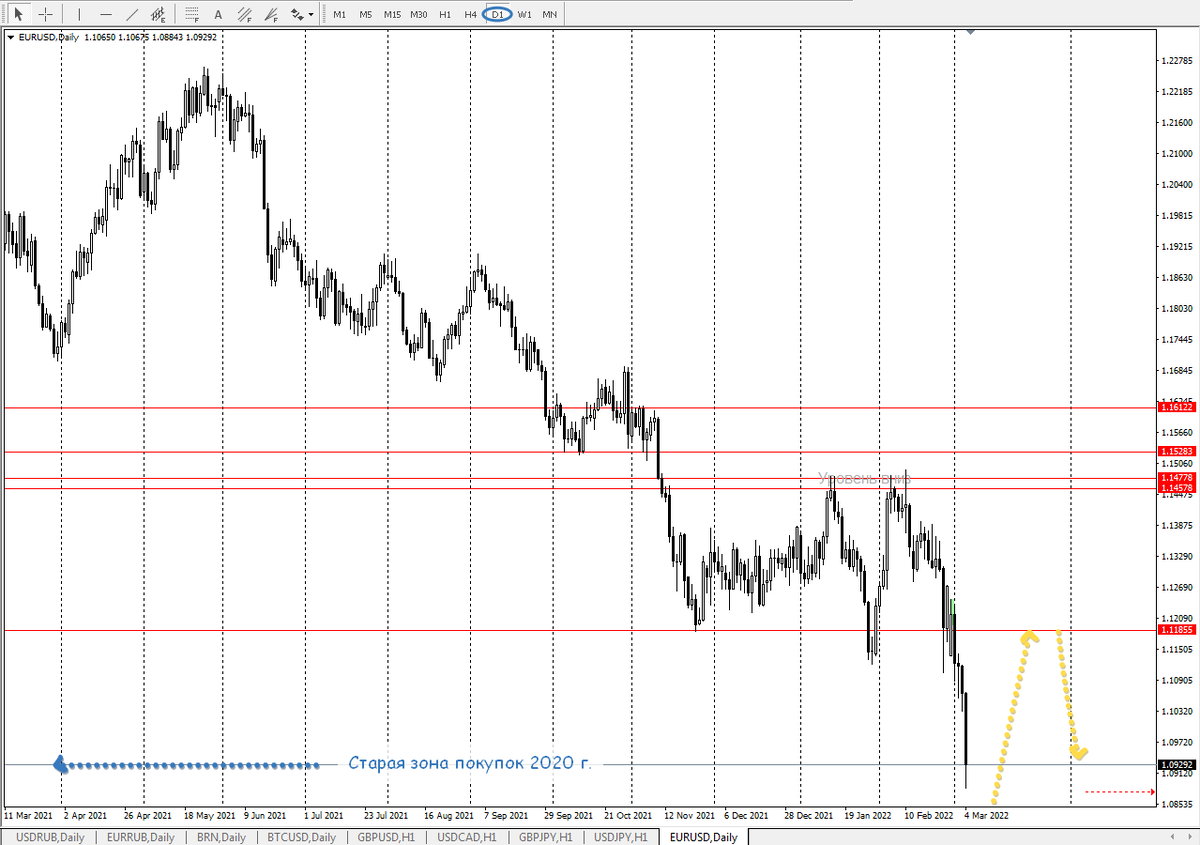Open the BTCUSD,Daily chart tab
Image resolution: width=1200 pixels, height=845 pixels.
pos(303,837)
